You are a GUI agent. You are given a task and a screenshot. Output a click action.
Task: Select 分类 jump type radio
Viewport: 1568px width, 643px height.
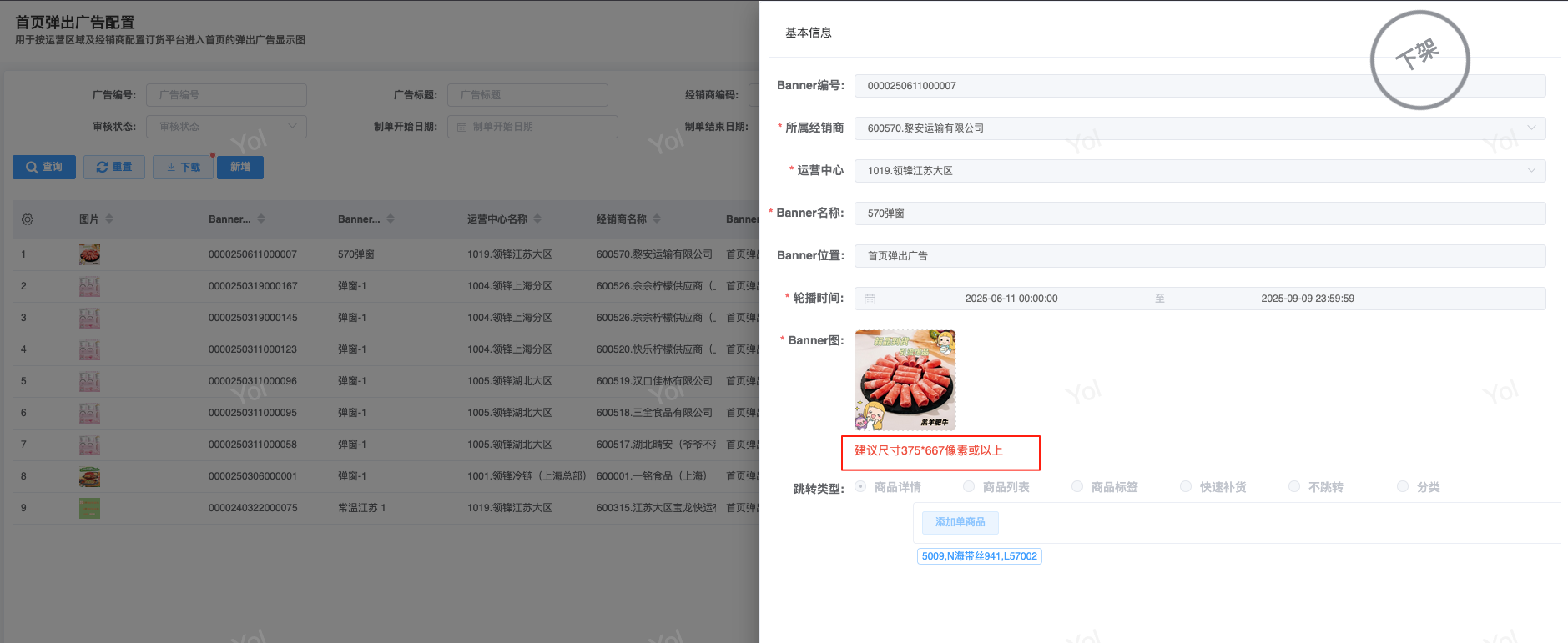1403,486
